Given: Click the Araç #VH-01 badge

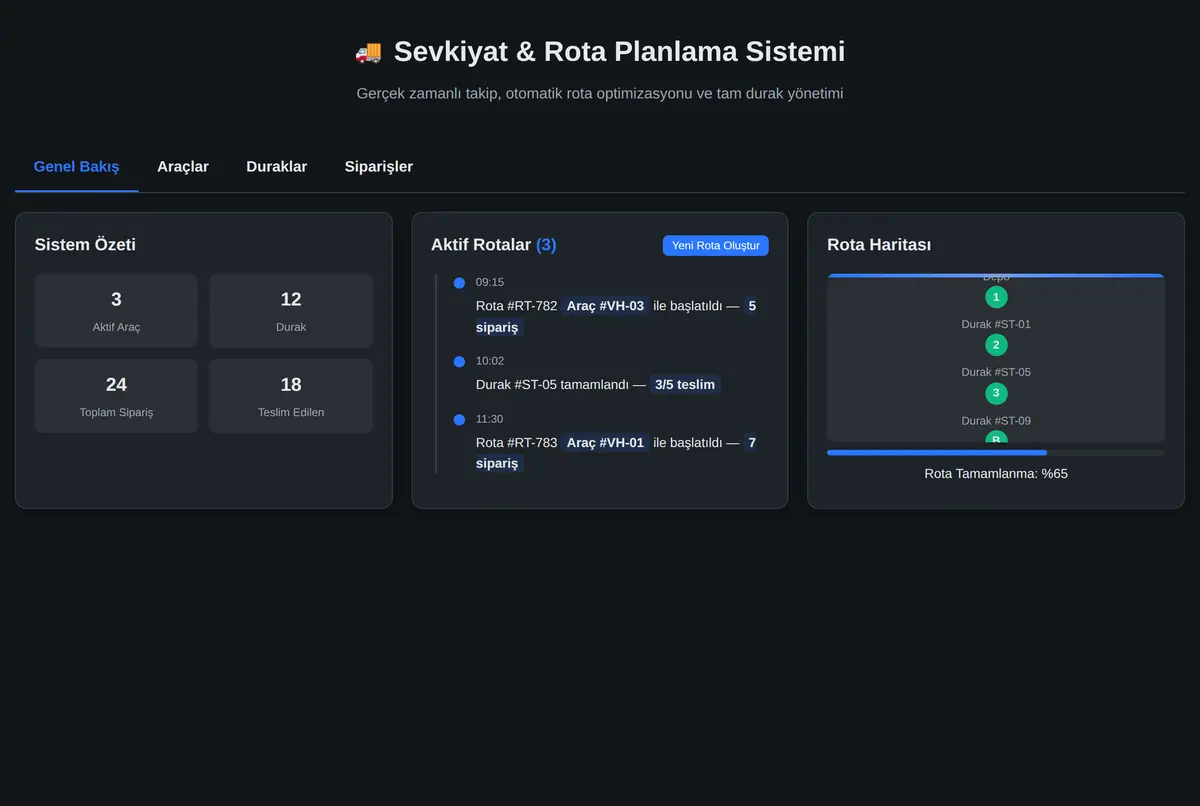Looking at the screenshot, I should coord(605,443).
